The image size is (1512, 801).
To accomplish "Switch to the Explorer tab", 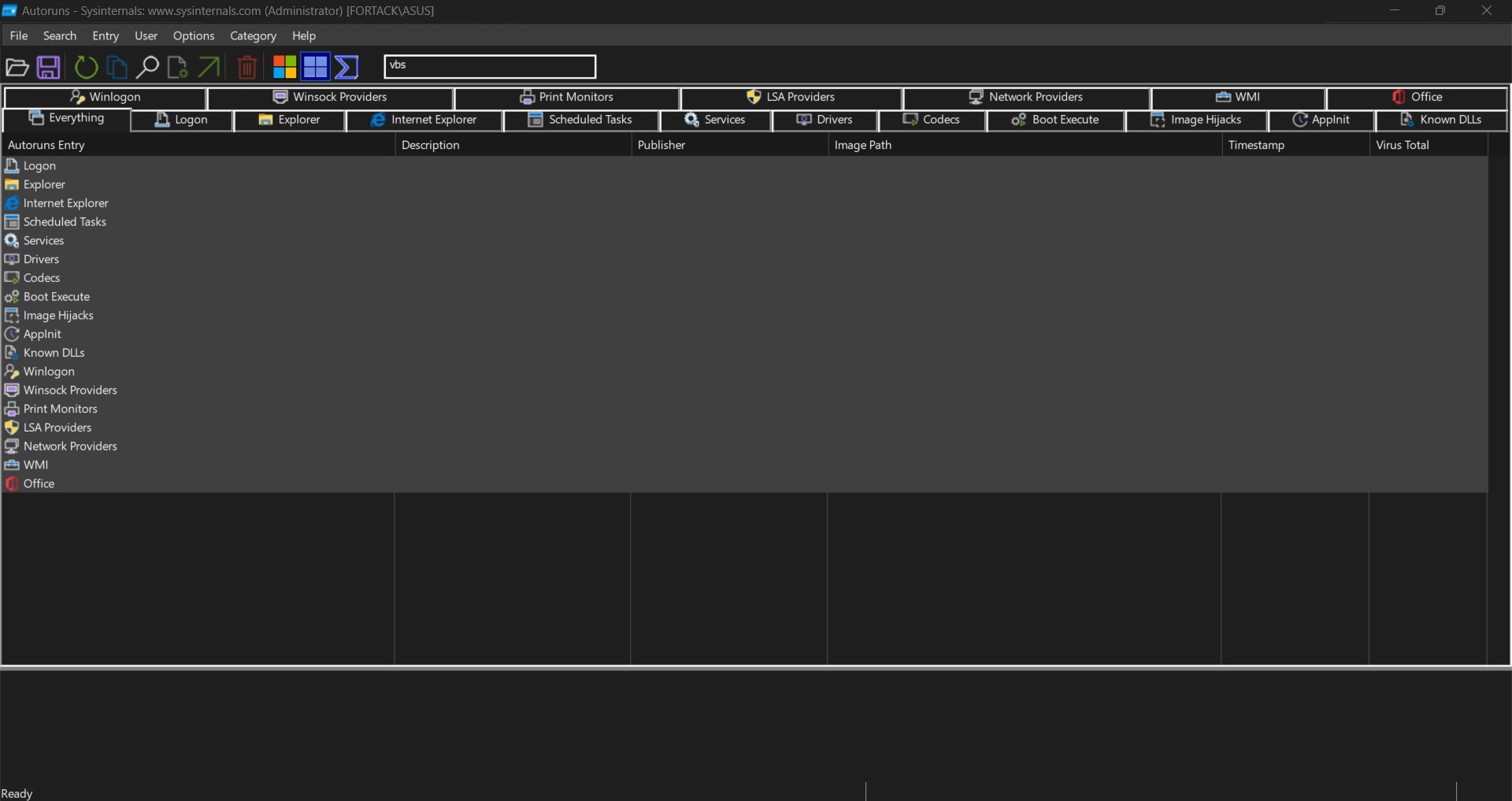I will 289,120.
